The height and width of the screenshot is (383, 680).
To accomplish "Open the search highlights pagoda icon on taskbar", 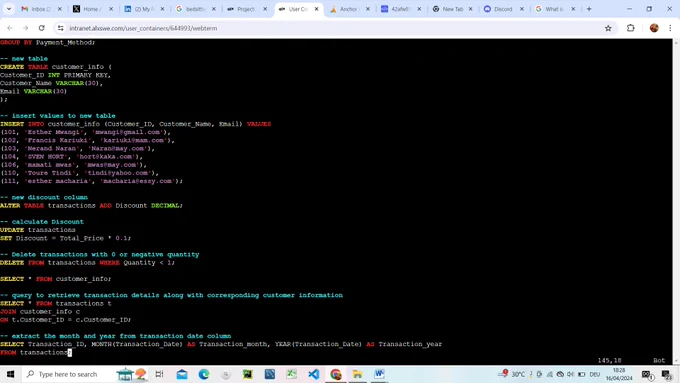I will [x=133, y=374].
